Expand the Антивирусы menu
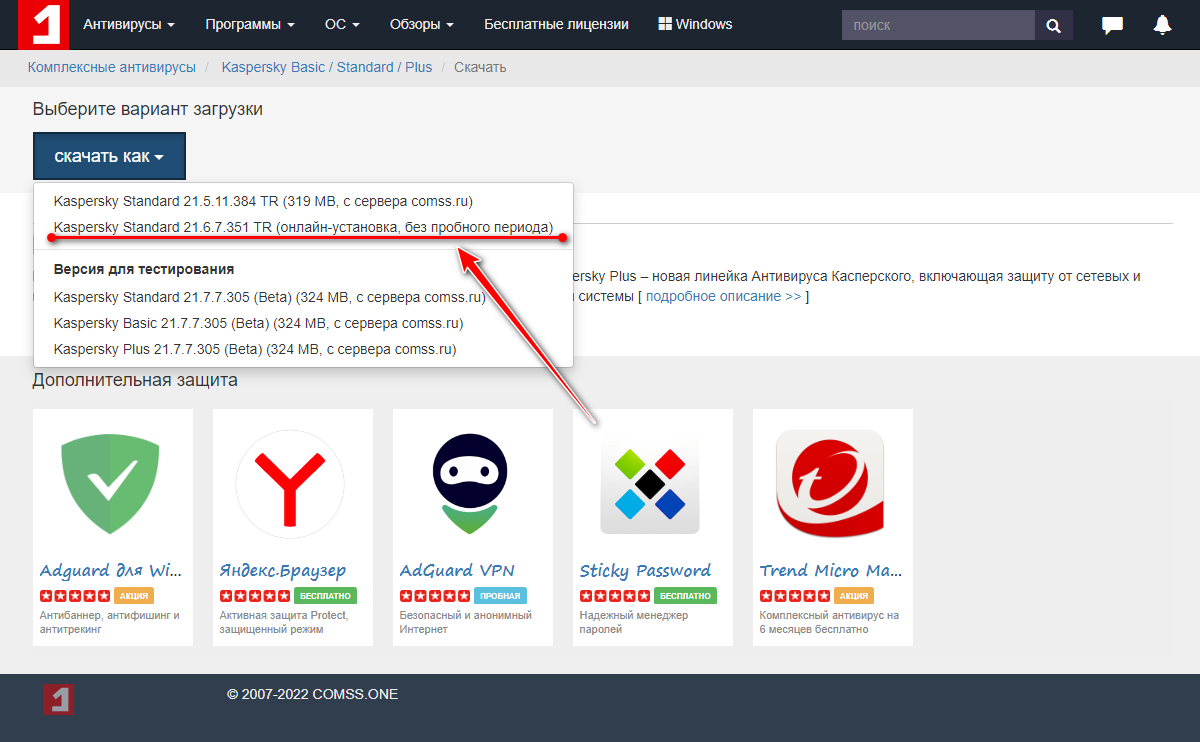Viewport: 1200px width, 742px height. click(x=129, y=24)
